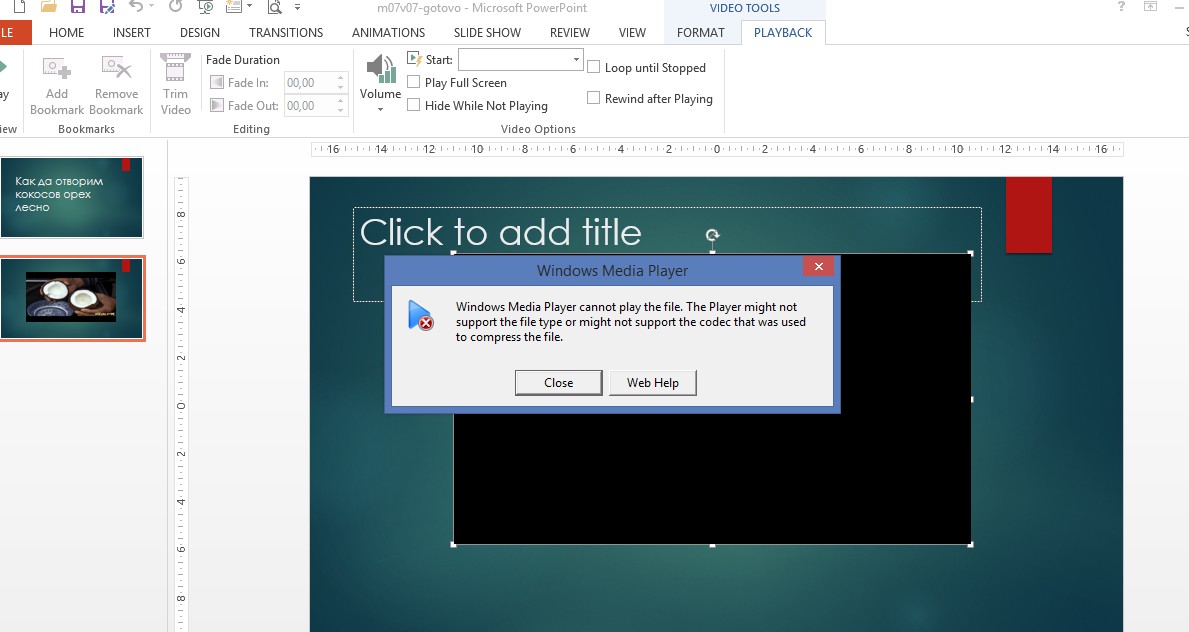1189x632 pixels.
Task: Open the TRANSITIONS tab
Action: tap(286, 33)
